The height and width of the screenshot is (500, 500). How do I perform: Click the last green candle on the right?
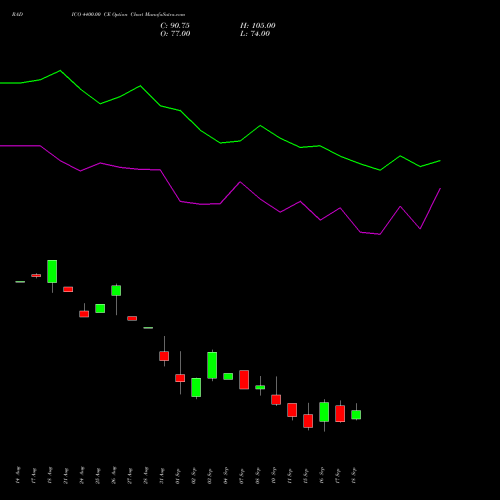pos(356,415)
